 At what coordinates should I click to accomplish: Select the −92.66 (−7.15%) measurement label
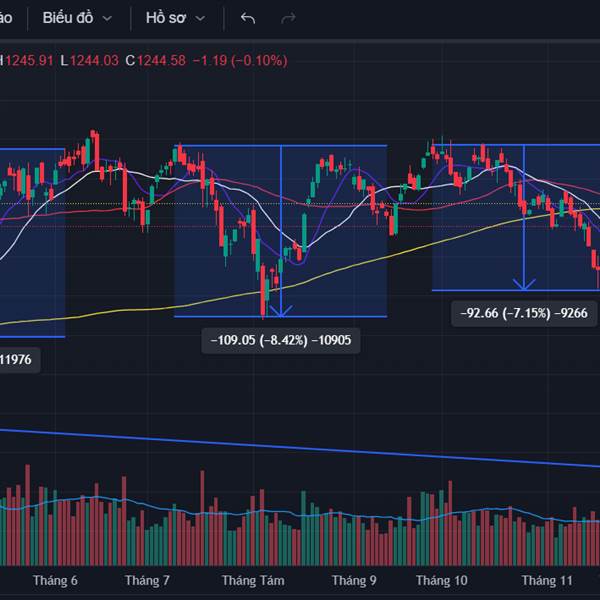pyautogui.click(x=526, y=313)
